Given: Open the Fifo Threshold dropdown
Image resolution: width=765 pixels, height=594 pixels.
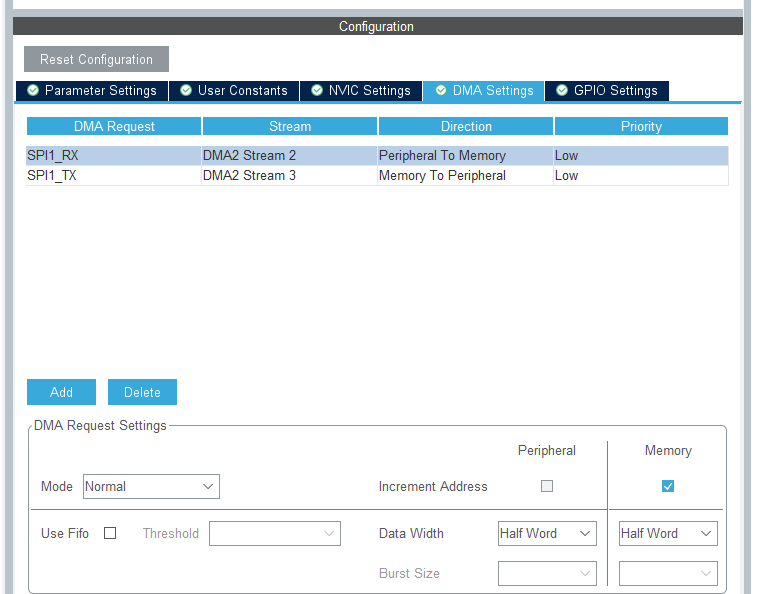Looking at the screenshot, I should coord(274,534).
